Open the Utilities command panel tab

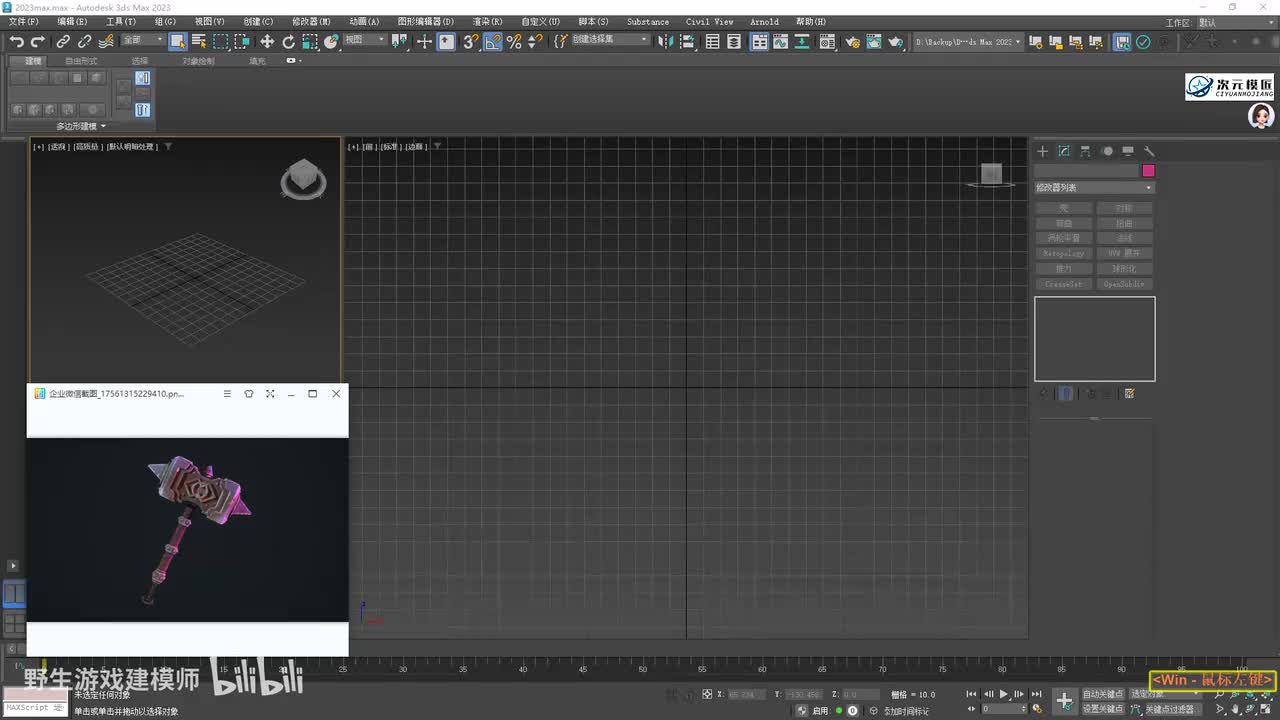tap(1149, 151)
